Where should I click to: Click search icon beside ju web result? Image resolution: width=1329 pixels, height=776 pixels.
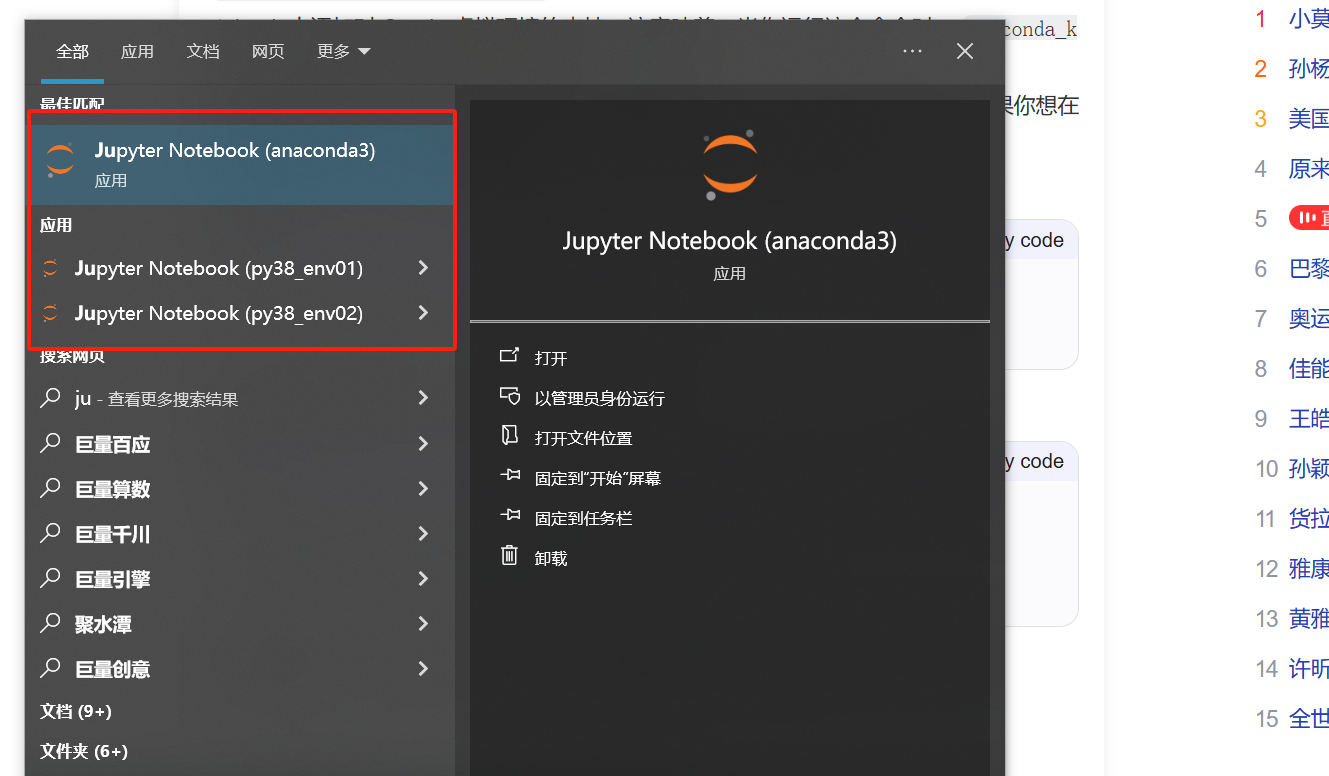[50, 398]
